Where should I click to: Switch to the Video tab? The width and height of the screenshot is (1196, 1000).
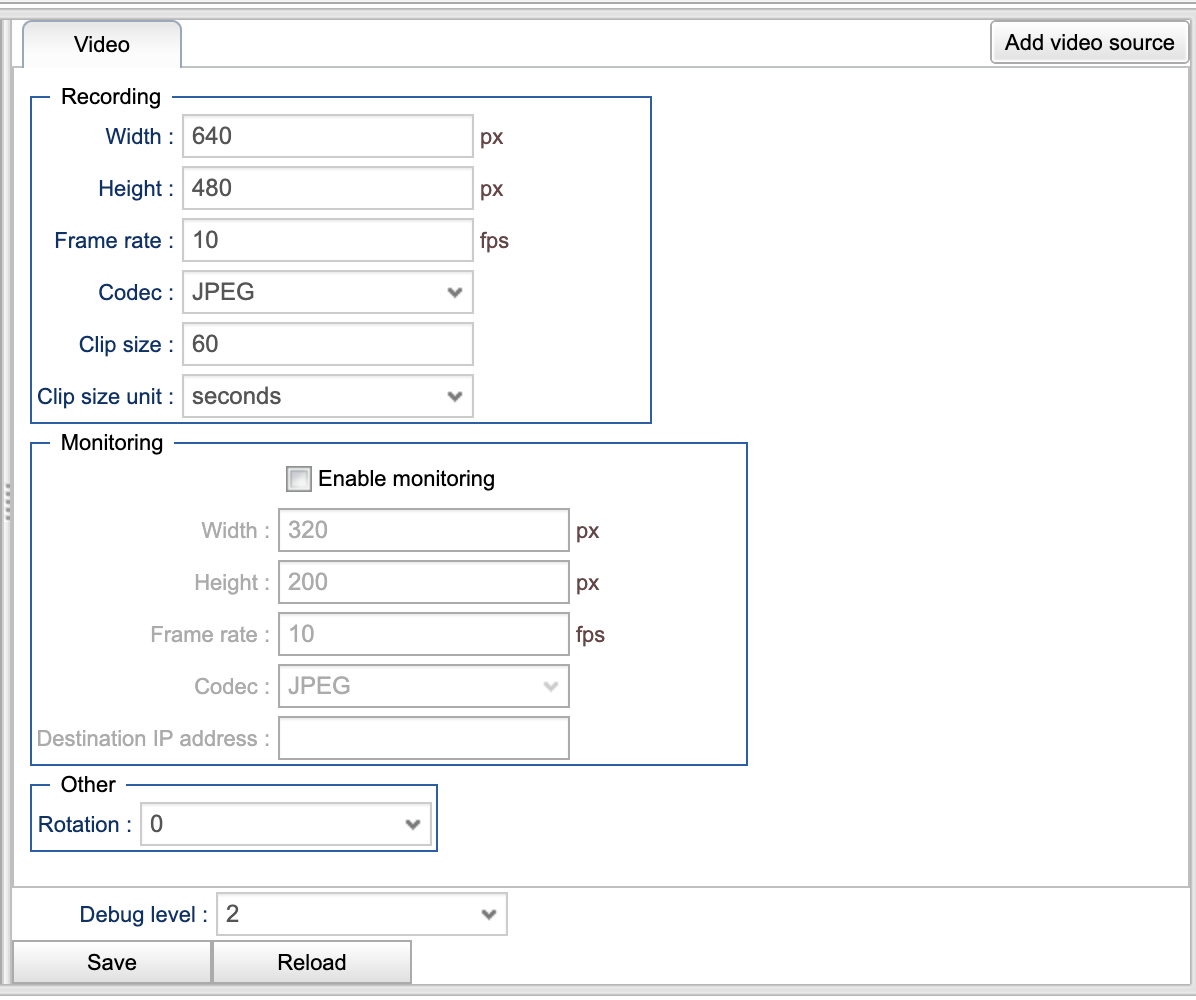pos(102,45)
